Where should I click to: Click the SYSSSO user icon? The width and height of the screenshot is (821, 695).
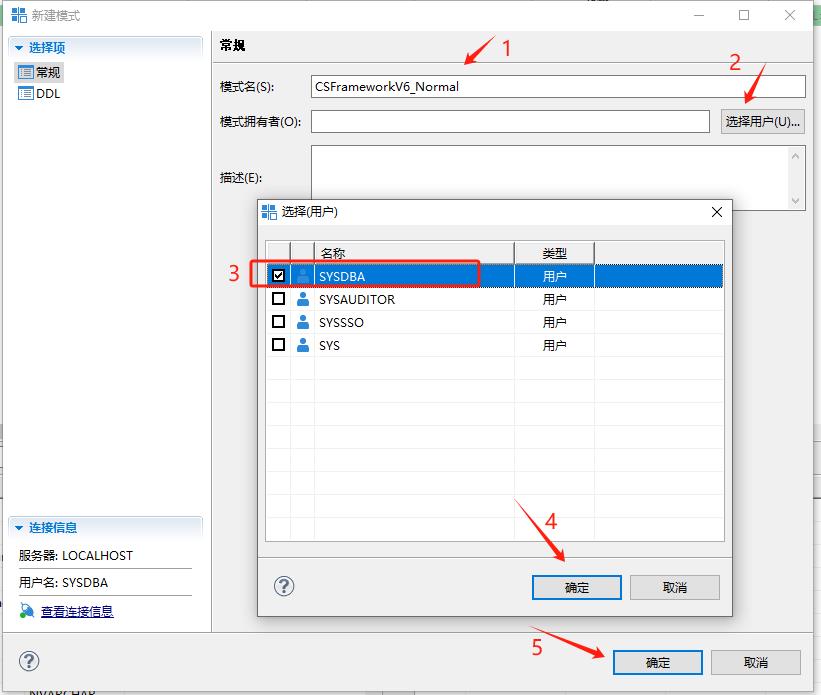[303, 322]
